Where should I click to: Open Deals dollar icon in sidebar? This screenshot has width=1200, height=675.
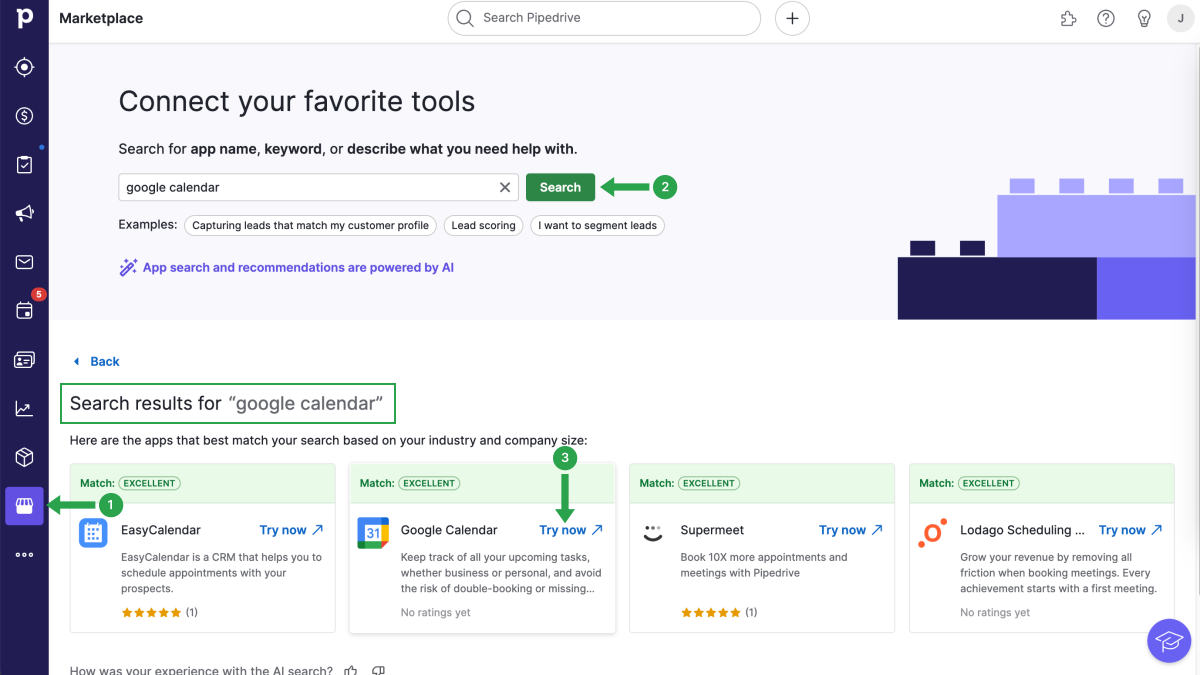pyautogui.click(x=24, y=116)
